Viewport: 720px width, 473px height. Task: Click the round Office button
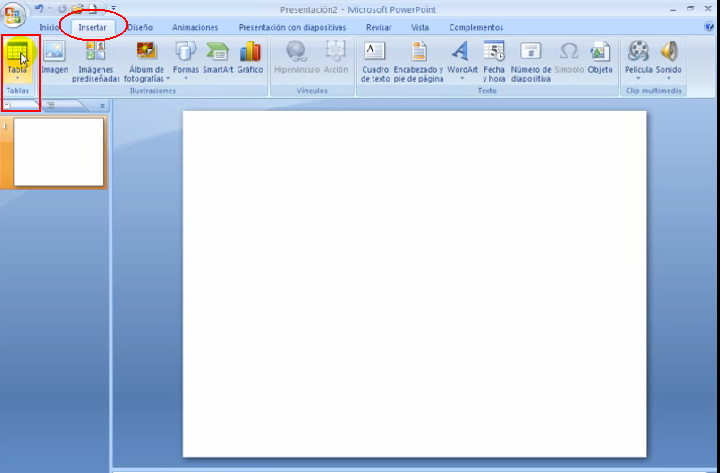click(x=14, y=16)
